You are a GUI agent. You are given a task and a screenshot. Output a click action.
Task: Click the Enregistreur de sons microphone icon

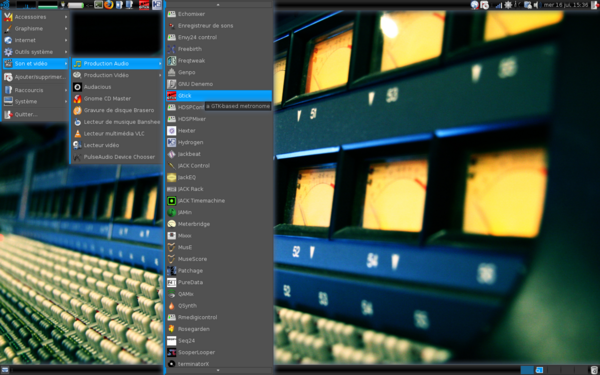click(171, 26)
